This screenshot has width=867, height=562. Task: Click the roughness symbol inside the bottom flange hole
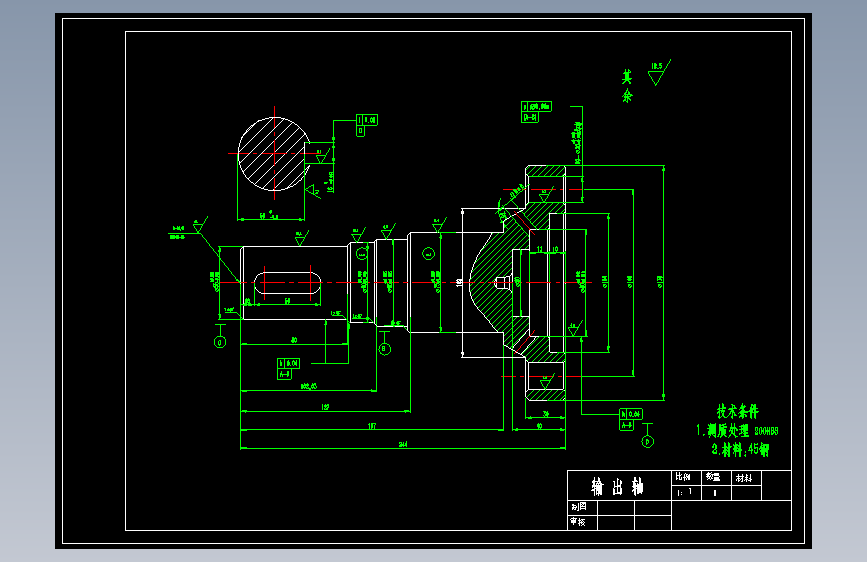546,382
